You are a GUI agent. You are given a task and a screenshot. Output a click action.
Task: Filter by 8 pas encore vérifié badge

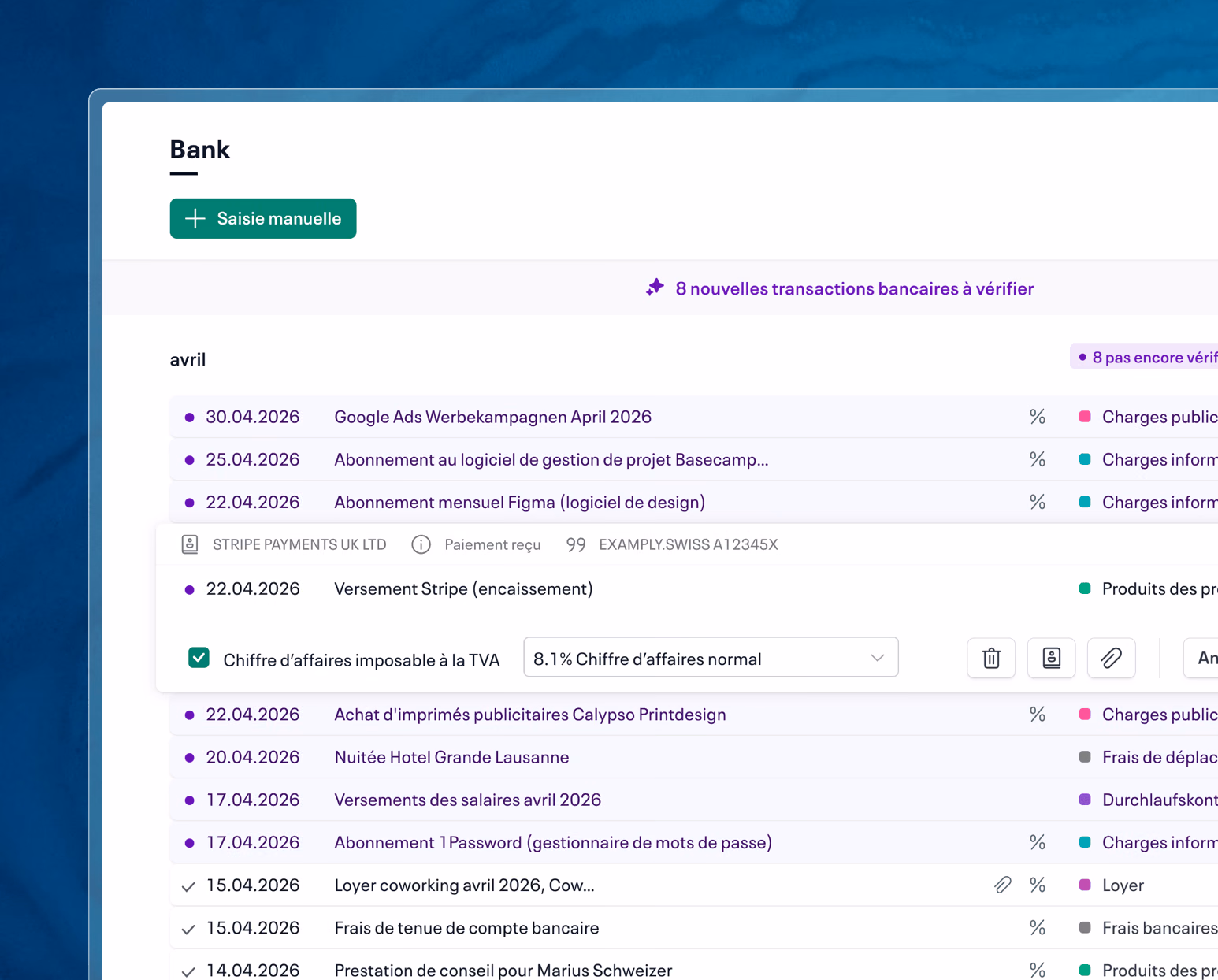1146,357
